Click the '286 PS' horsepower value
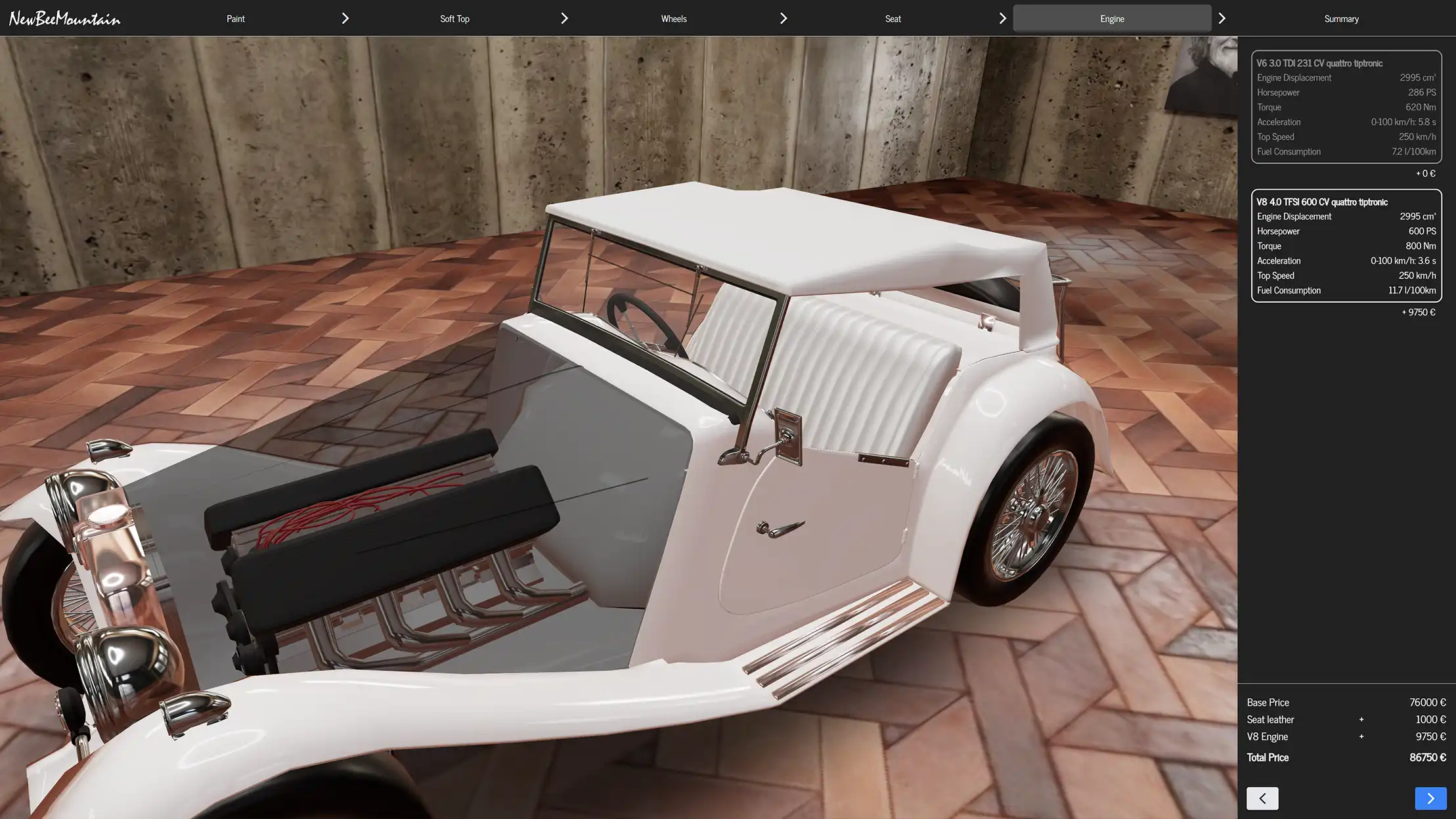 pos(1422,93)
